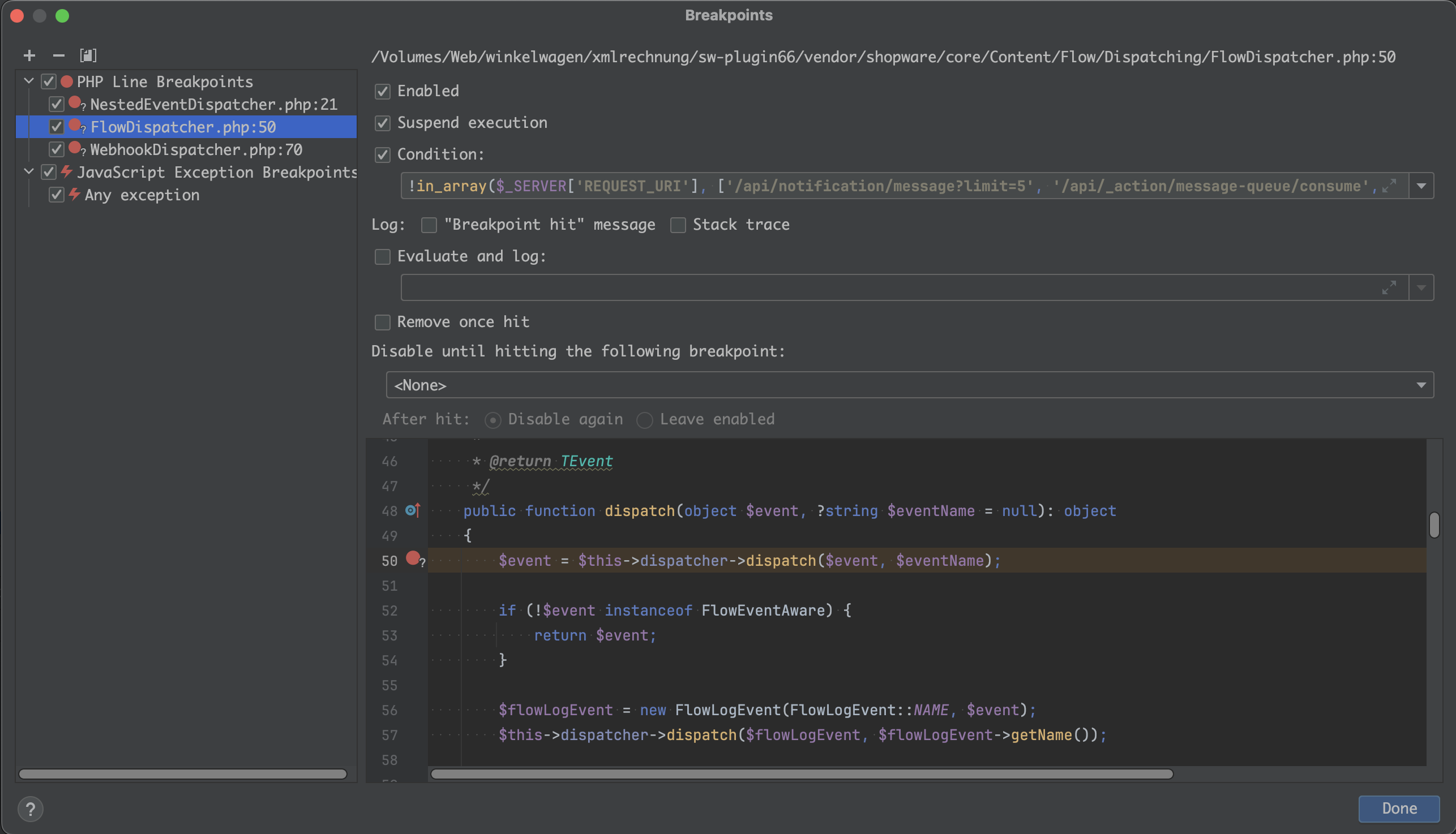
Task: Select the Disable again radio button
Action: coord(493,420)
